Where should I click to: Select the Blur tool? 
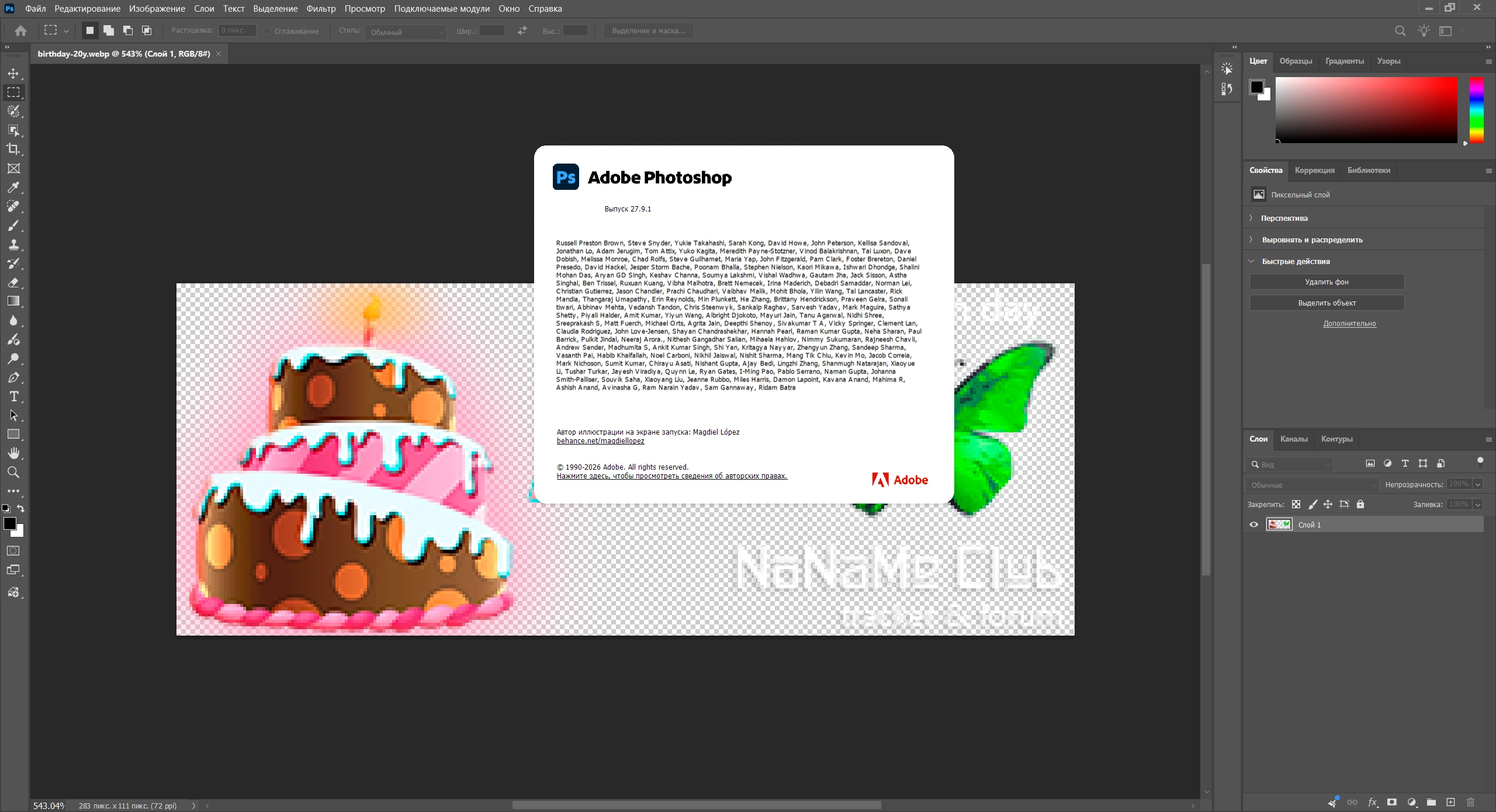coord(13,320)
